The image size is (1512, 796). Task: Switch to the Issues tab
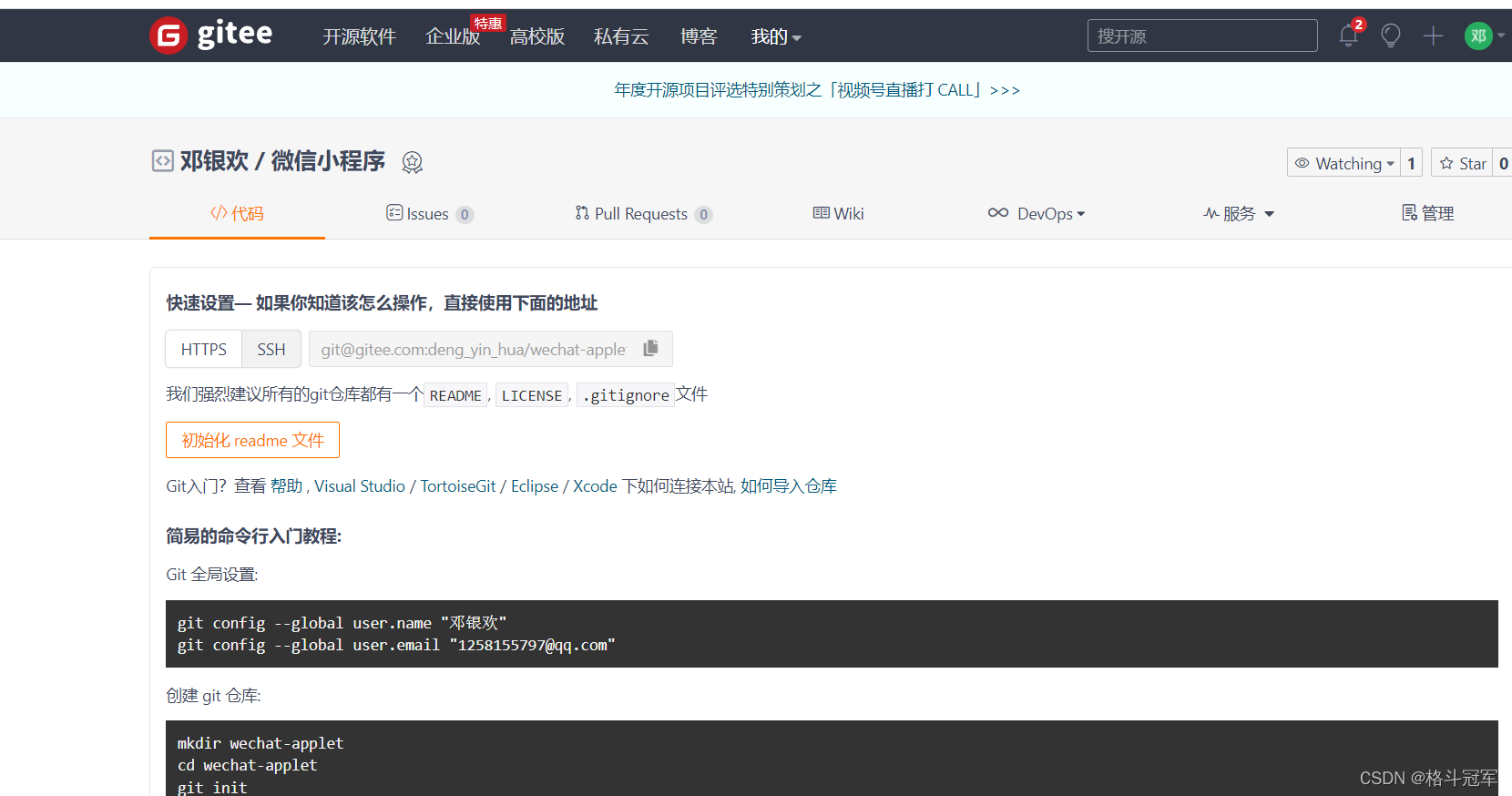(x=430, y=214)
